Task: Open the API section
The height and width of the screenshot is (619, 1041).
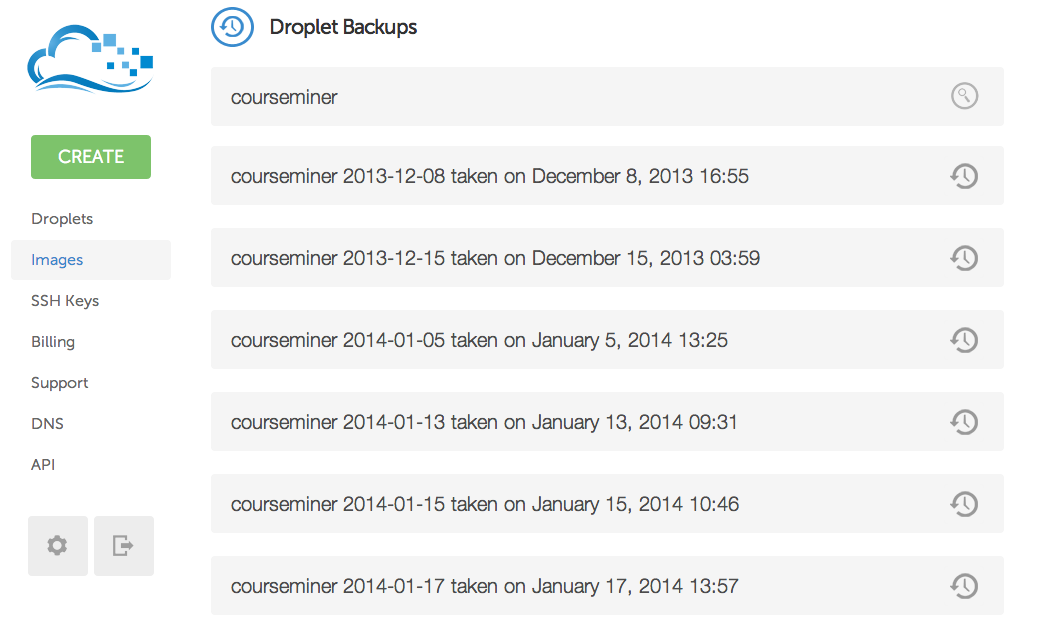Action: coord(43,465)
